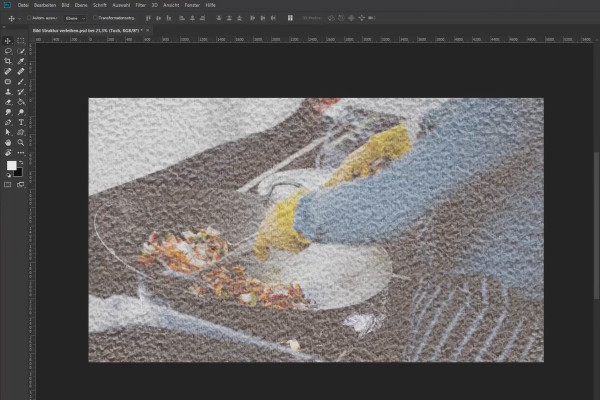Select the Type tool
Image resolution: width=600 pixels, height=400 pixels.
tap(21, 122)
